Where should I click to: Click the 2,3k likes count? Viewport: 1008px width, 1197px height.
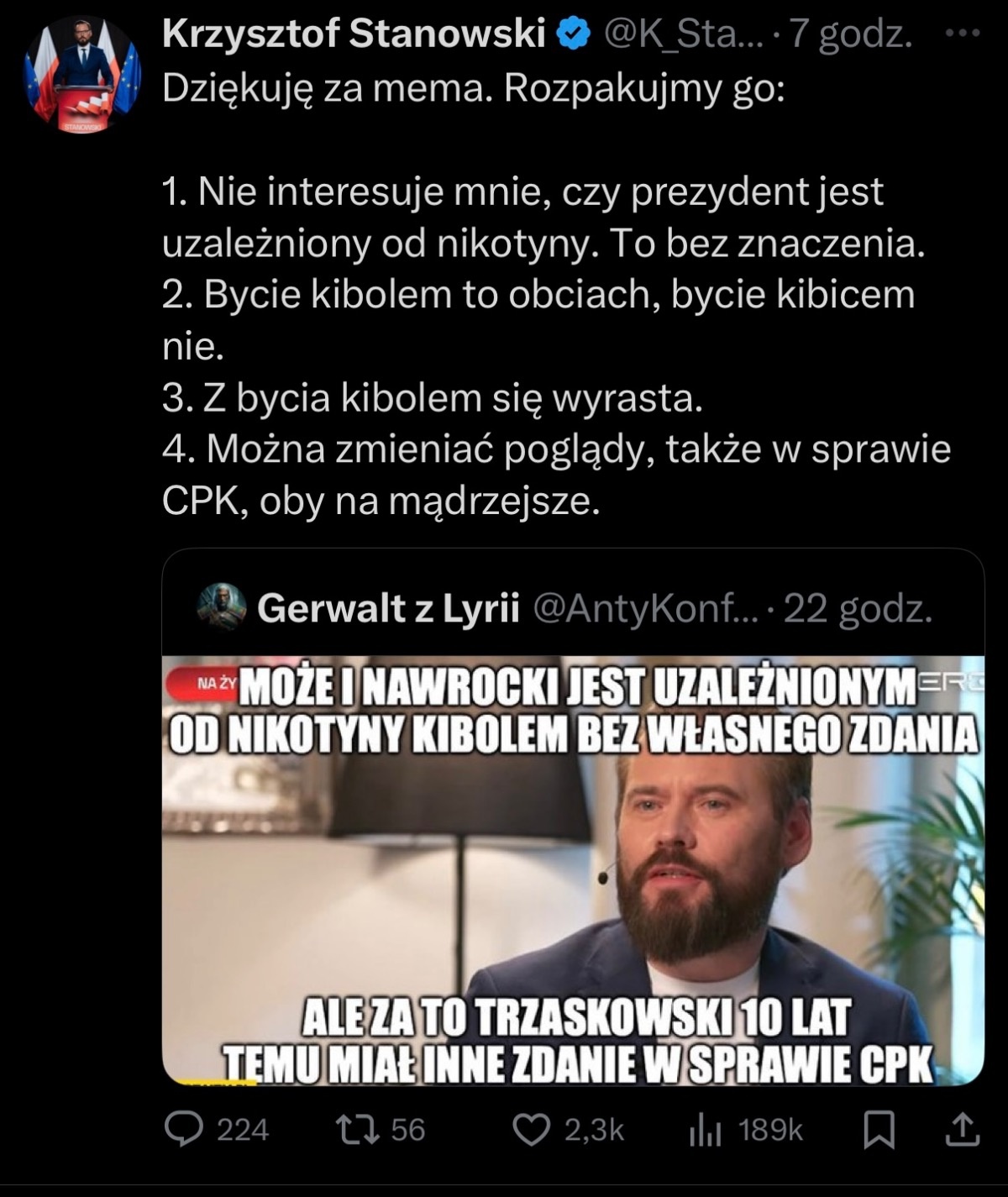(594, 1131)
